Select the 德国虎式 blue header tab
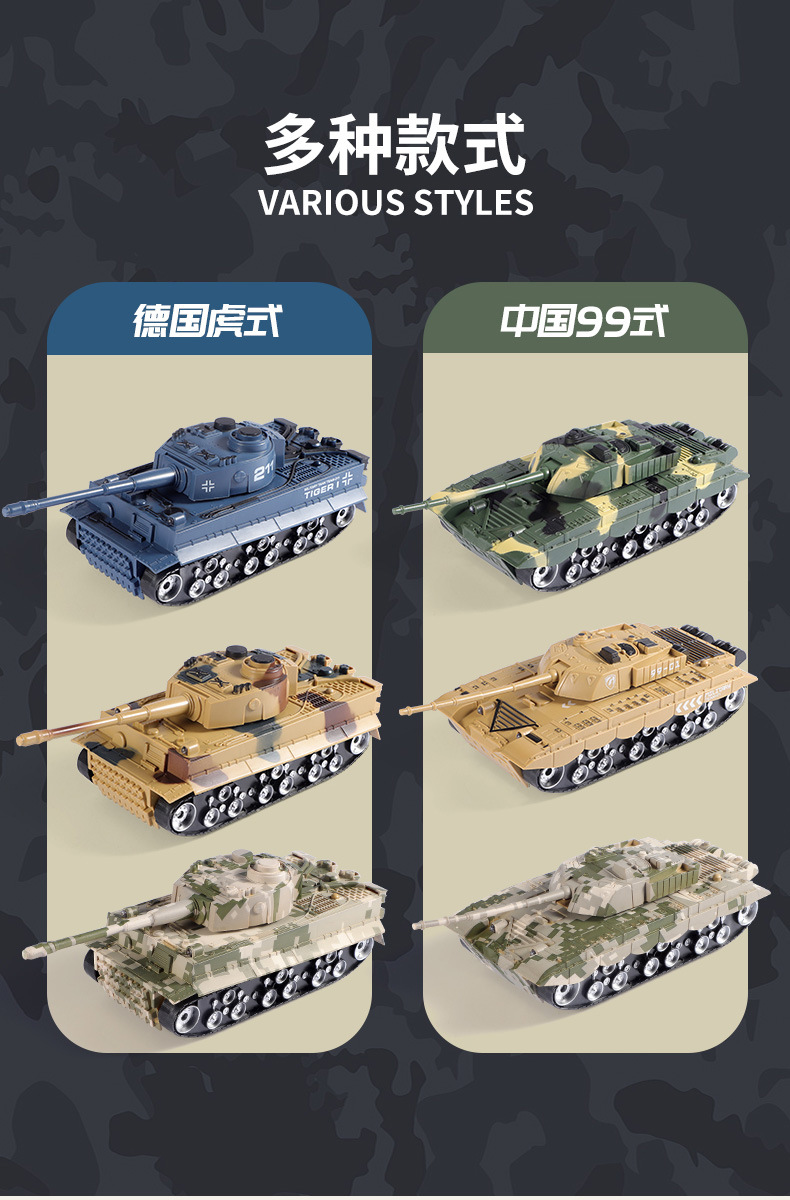790x1200 pixels. pos(209,320)
